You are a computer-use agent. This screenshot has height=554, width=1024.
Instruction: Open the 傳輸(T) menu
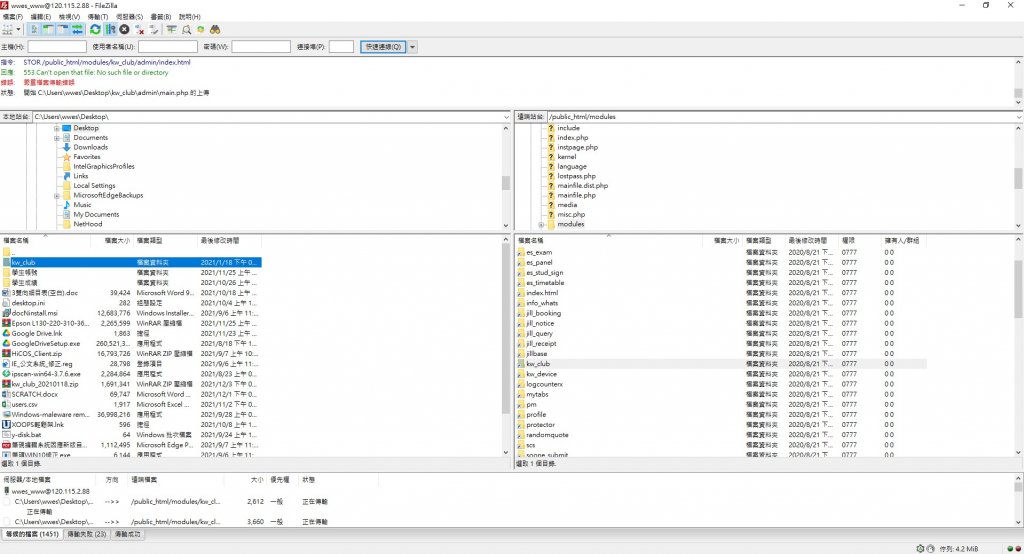98,16
